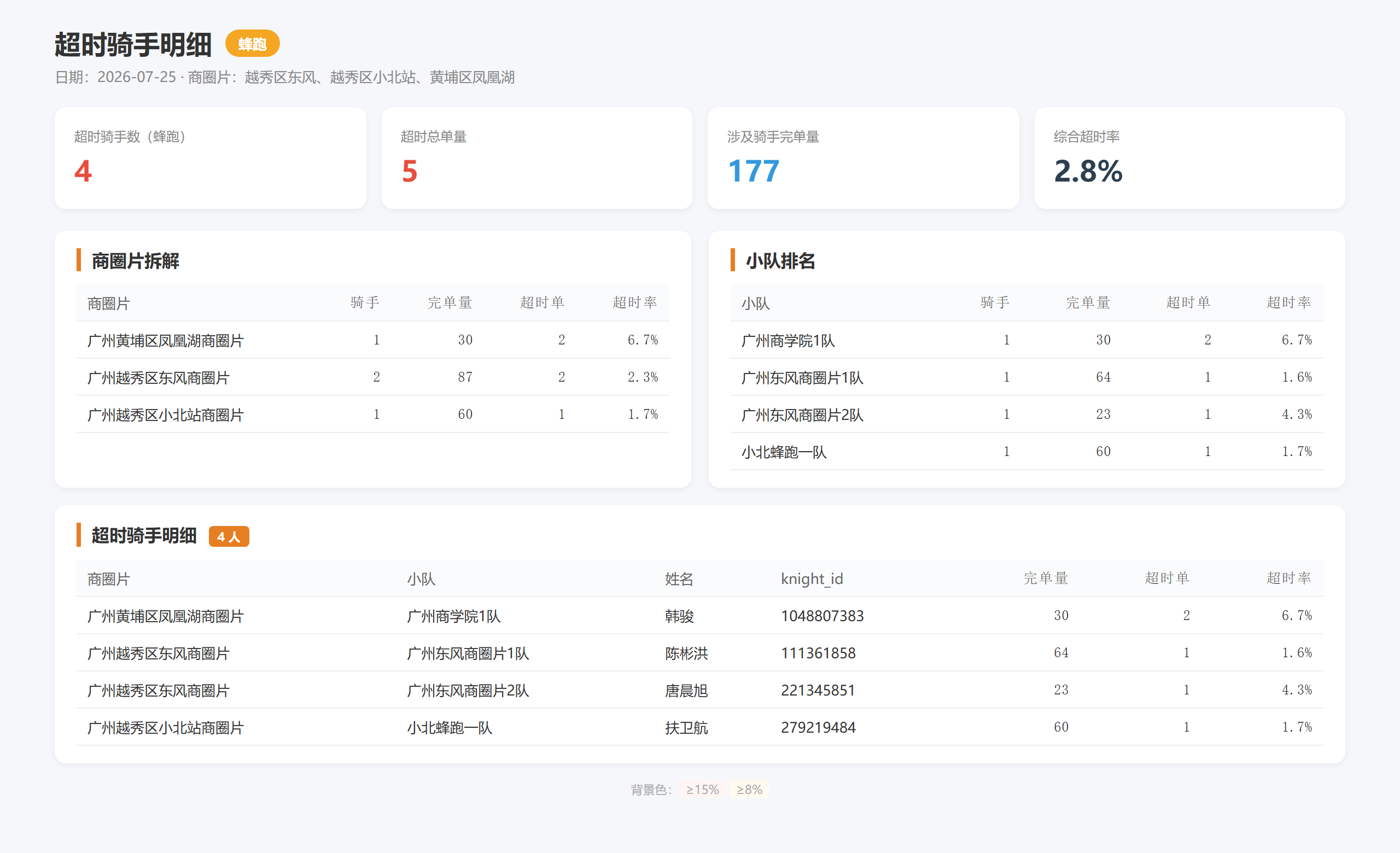Click 完单量 23 in 唐晨旭's row
The image size is (1400, 853).
coord(1061,690)
